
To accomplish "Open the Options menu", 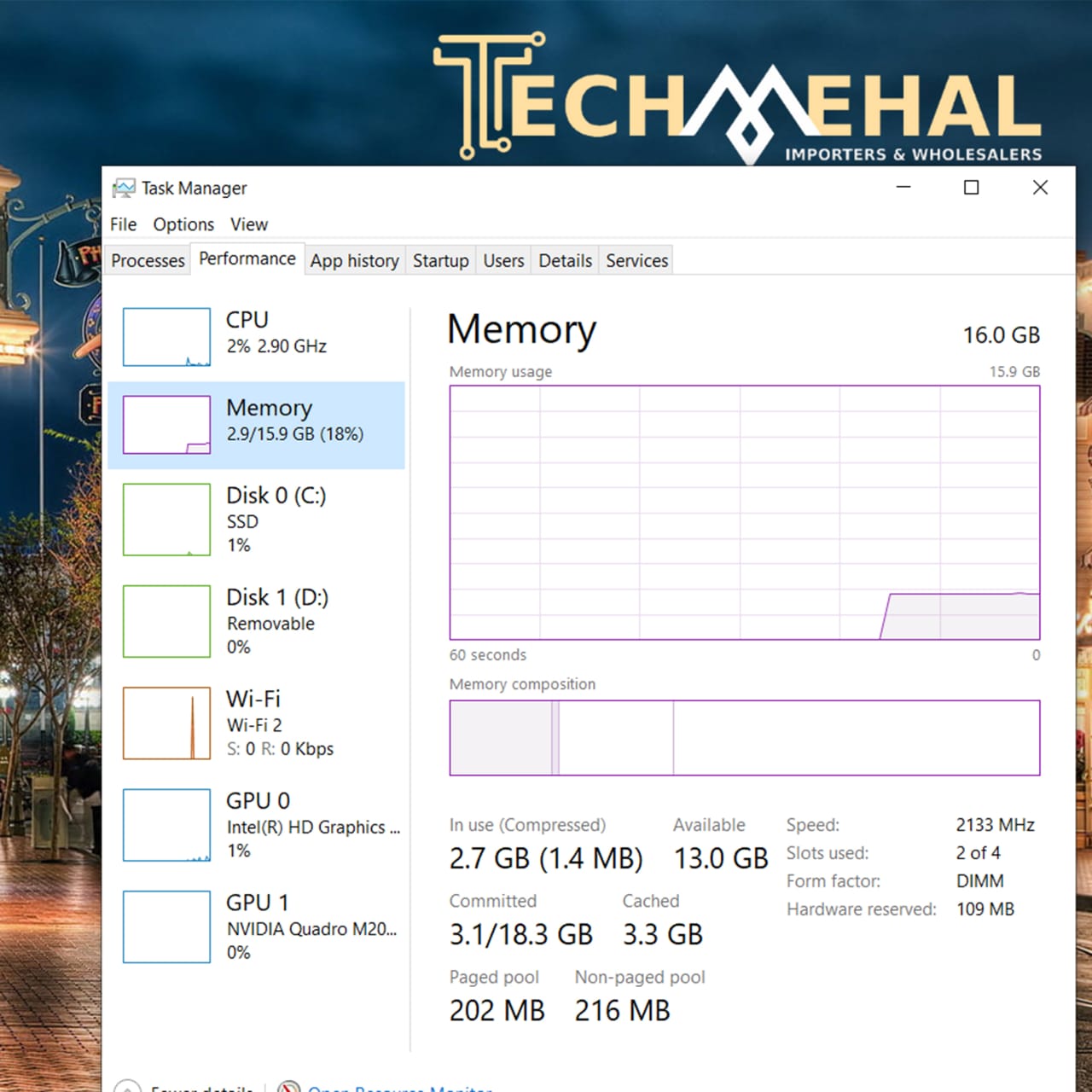I will (183, 224).
